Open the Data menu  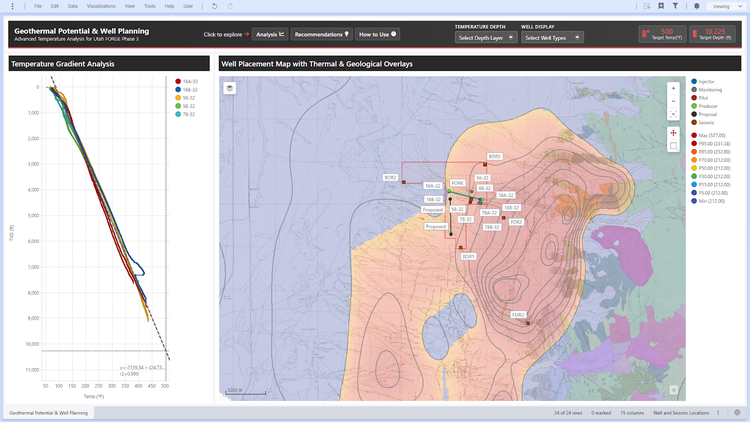(72, 6)
